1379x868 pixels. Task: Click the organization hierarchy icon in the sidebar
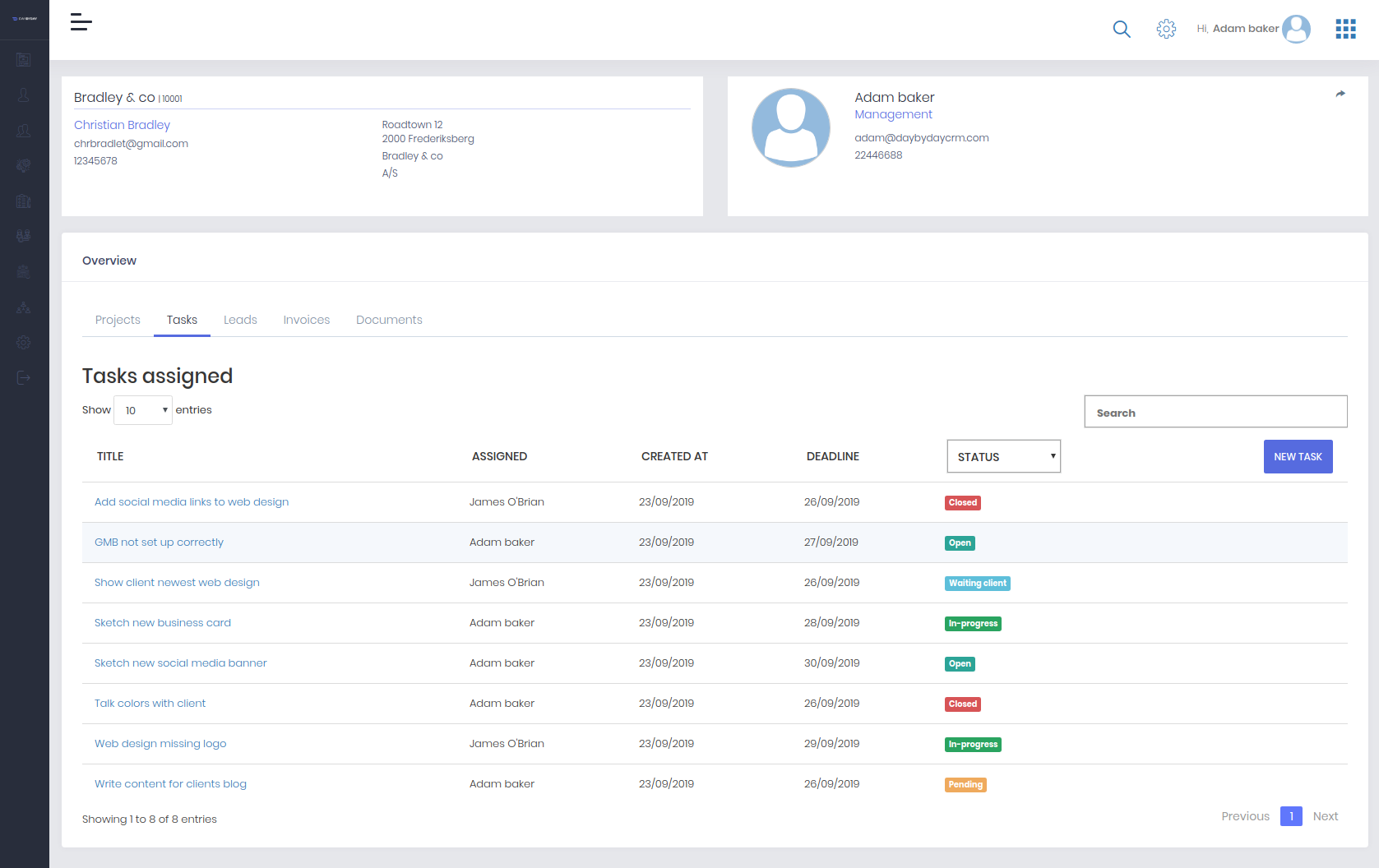pyautogui.click(x=23, y=307)
